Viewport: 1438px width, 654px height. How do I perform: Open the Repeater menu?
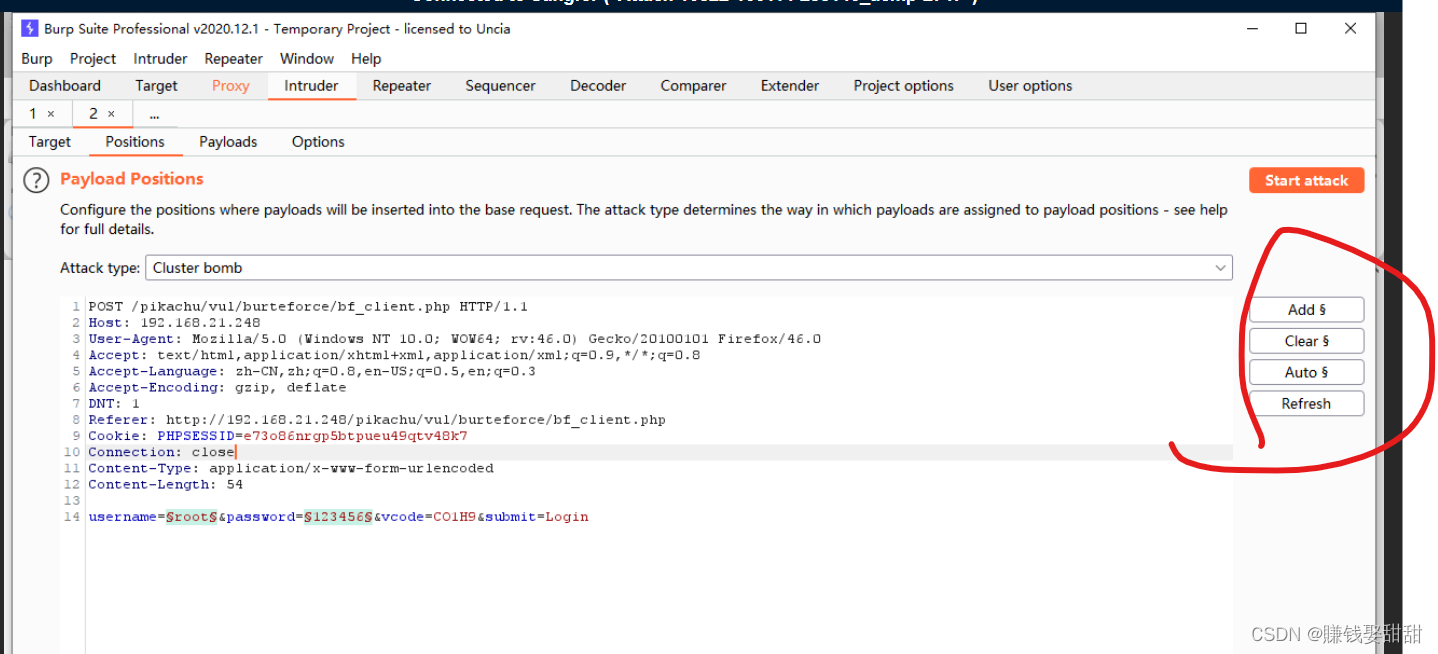(x=233, y=59)
